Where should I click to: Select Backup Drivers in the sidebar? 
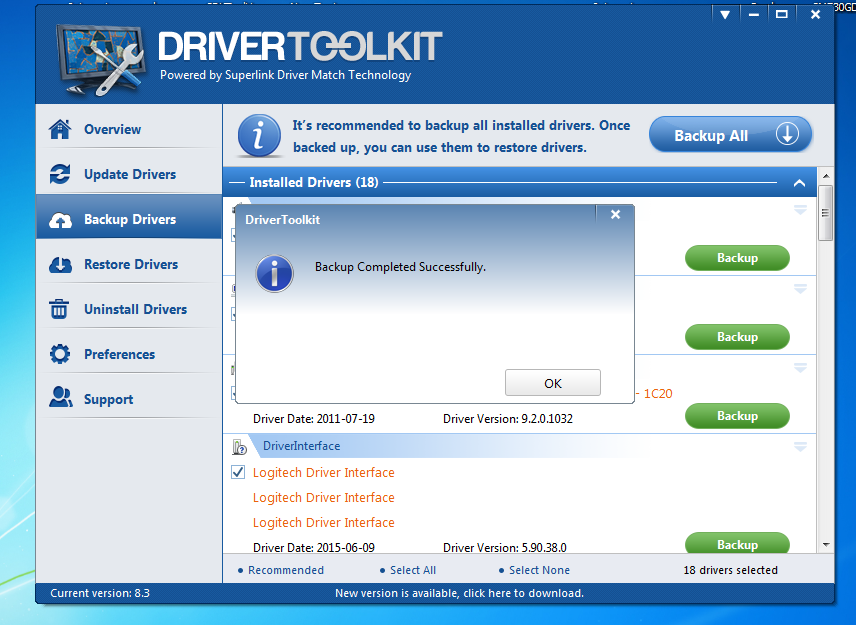[129, 219]
